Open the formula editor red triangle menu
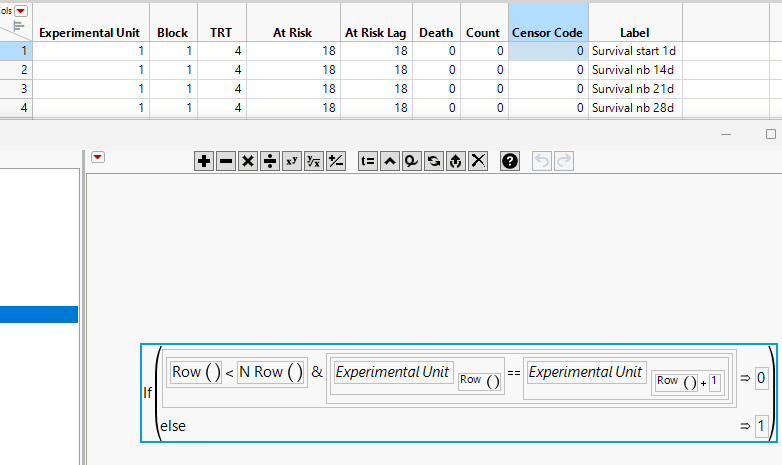The height and width of the screenshot is (465, 782). [98, 158]
